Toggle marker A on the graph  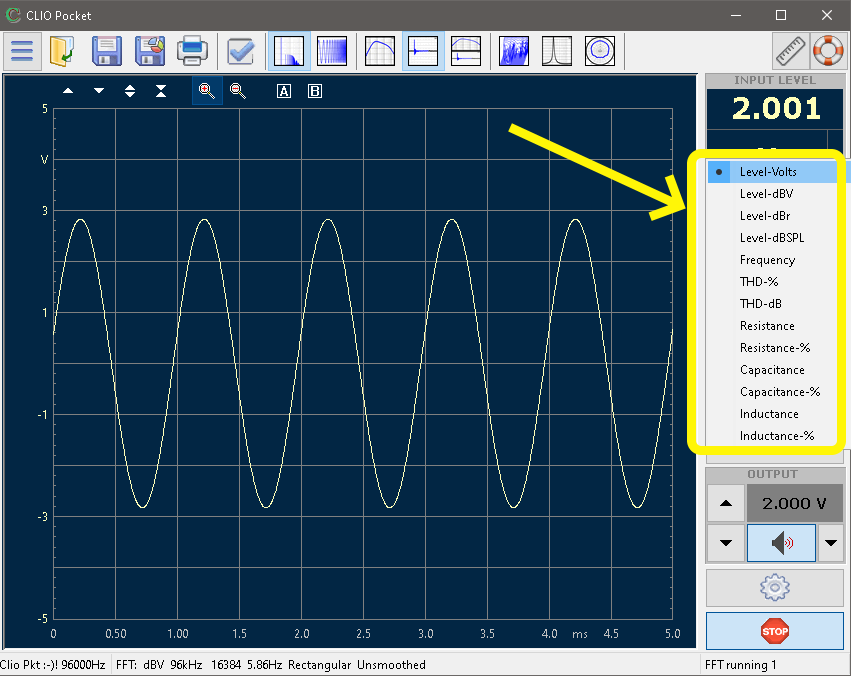click(x=284, y=91)
